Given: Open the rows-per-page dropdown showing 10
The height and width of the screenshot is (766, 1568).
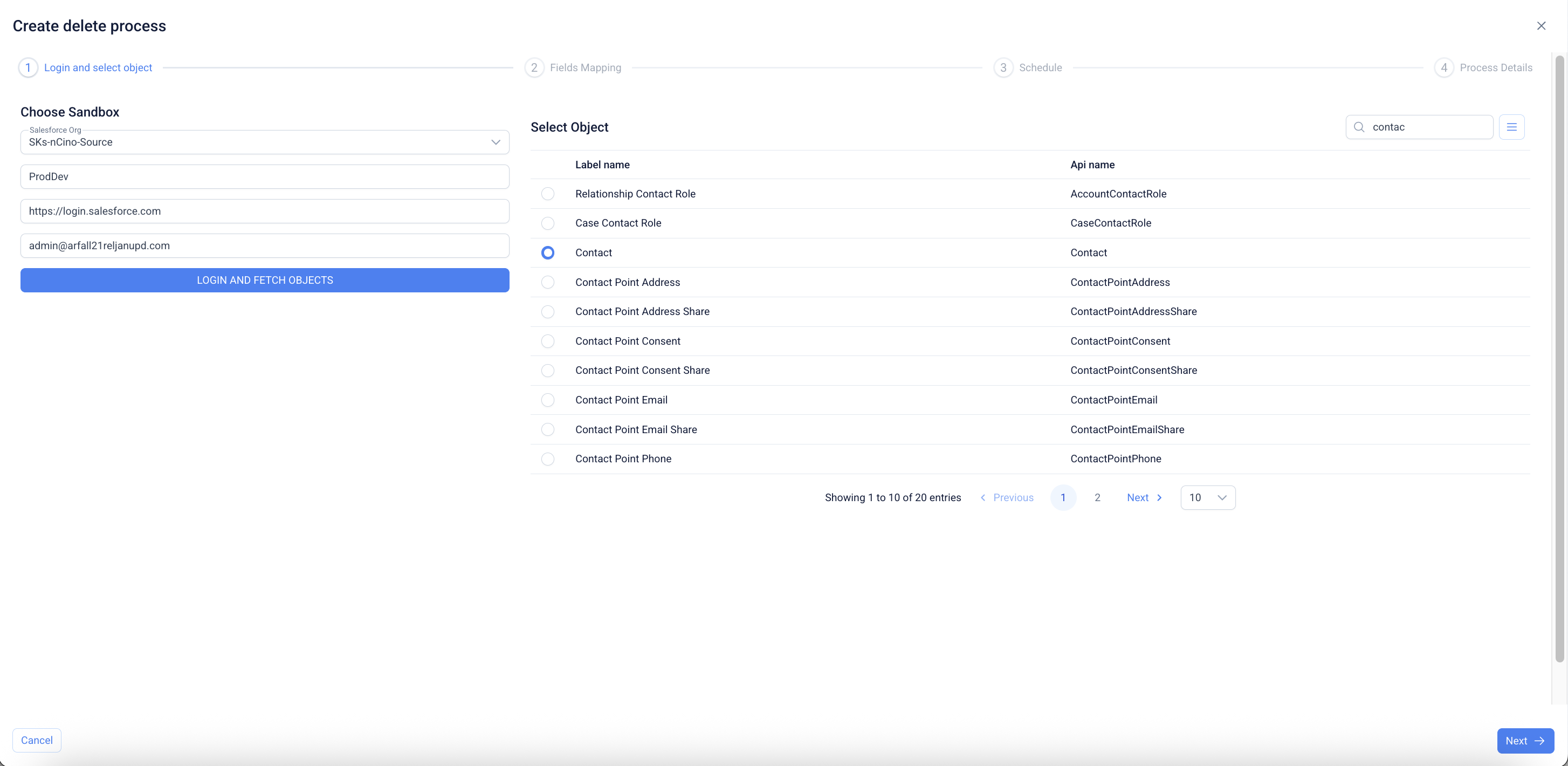Looking at the screenshot, I should click(1208, 497).
